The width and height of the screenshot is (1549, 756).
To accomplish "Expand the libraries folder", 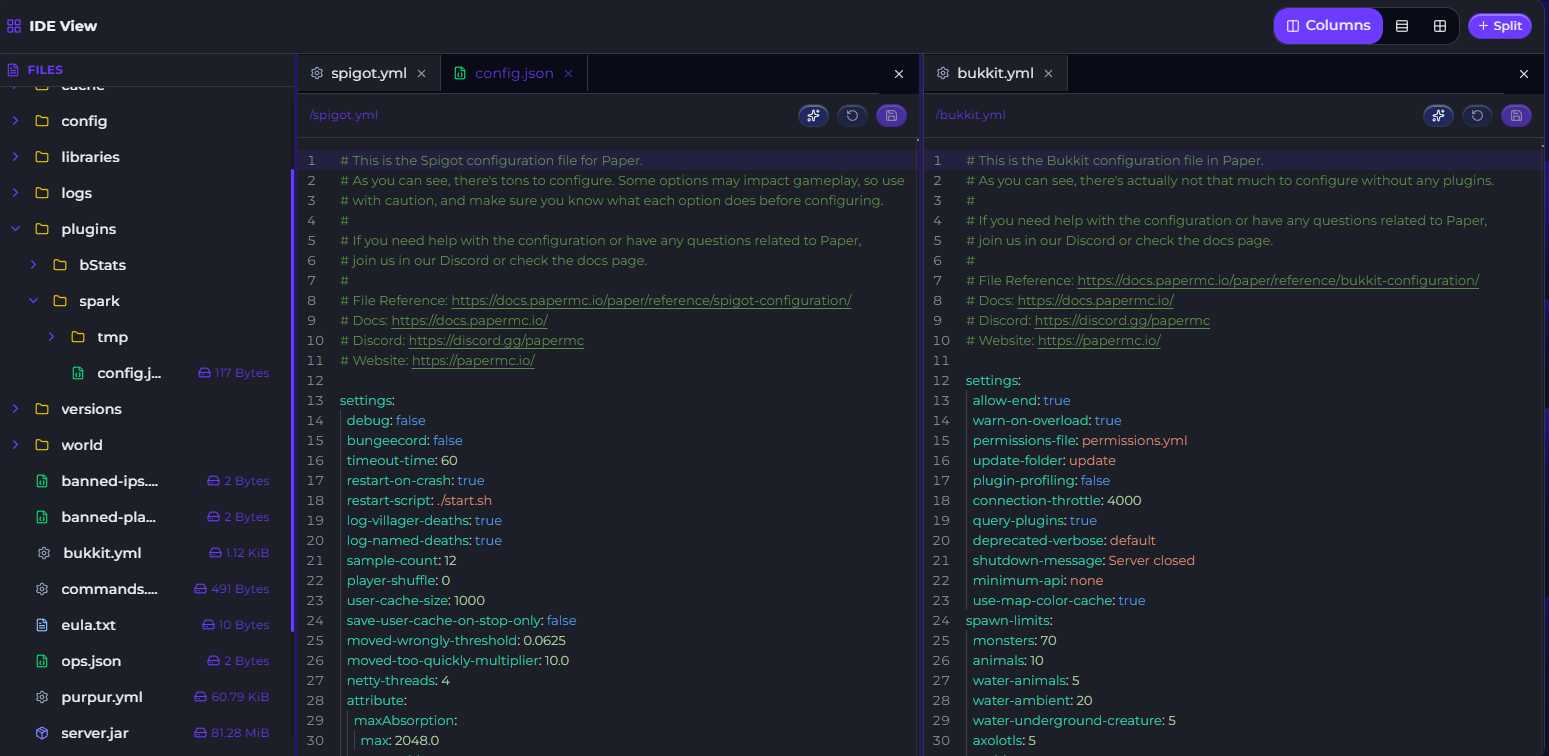I will [x=15, y=157].
